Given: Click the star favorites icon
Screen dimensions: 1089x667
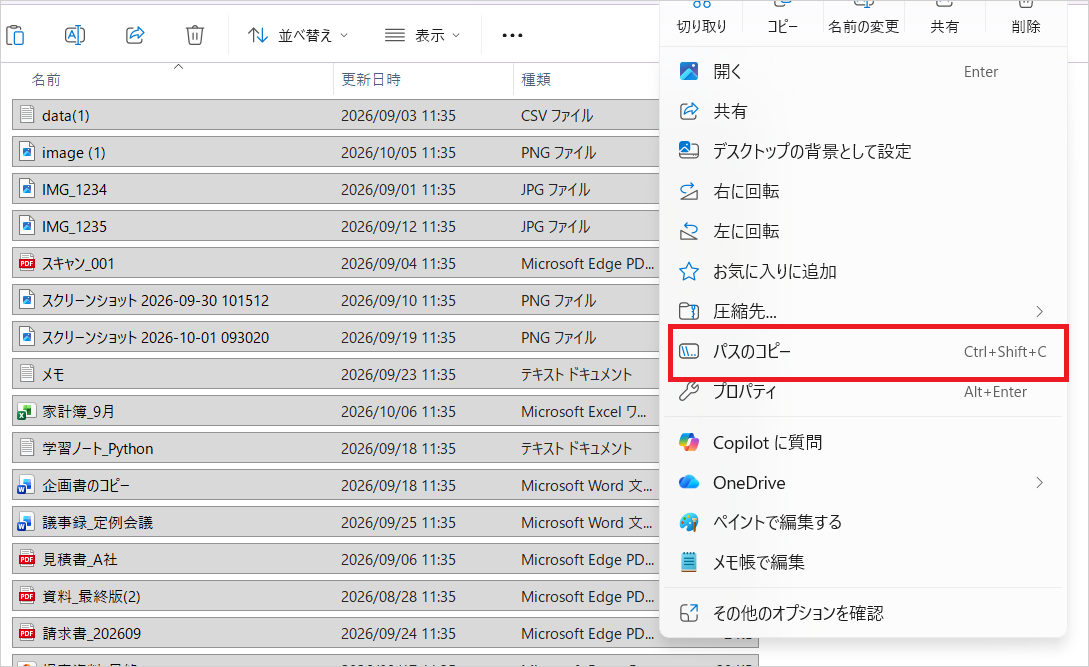Looking at the screenshot, I should coord(689,271).
